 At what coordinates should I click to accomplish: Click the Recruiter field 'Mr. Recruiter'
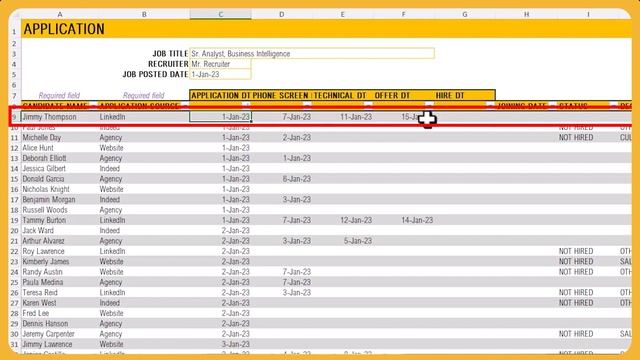coord(220,64)
